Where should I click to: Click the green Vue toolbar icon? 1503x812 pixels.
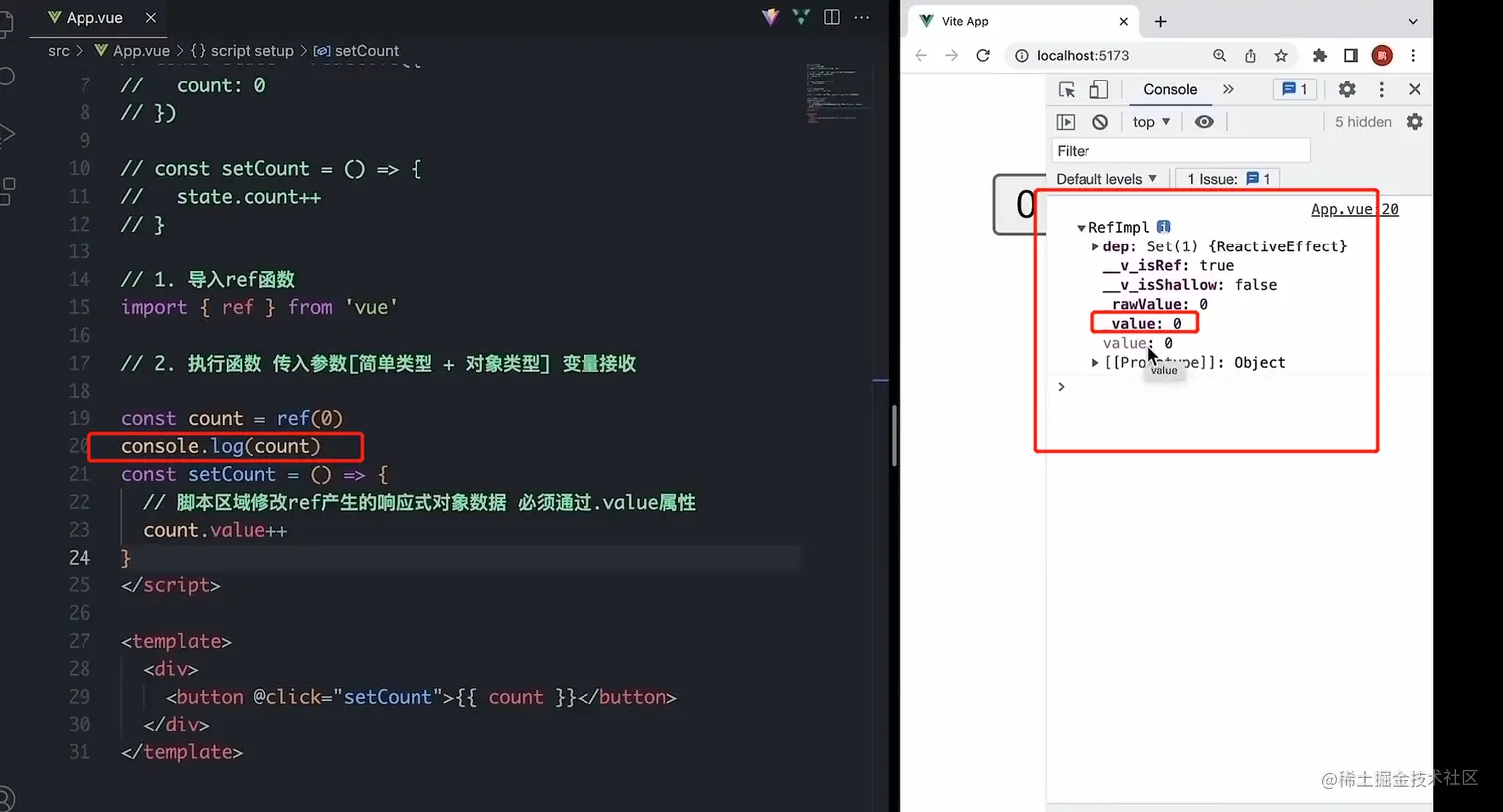[x=801, y=17]
